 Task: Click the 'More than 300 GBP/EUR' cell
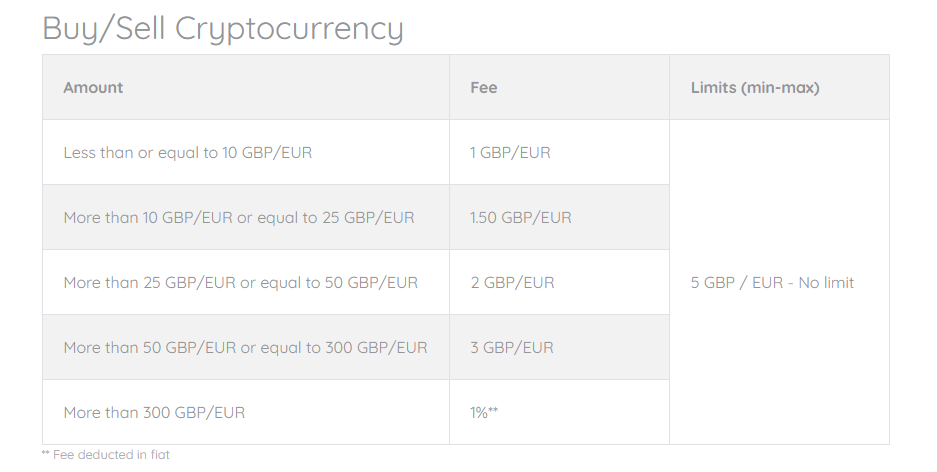[x=246, y=412]
